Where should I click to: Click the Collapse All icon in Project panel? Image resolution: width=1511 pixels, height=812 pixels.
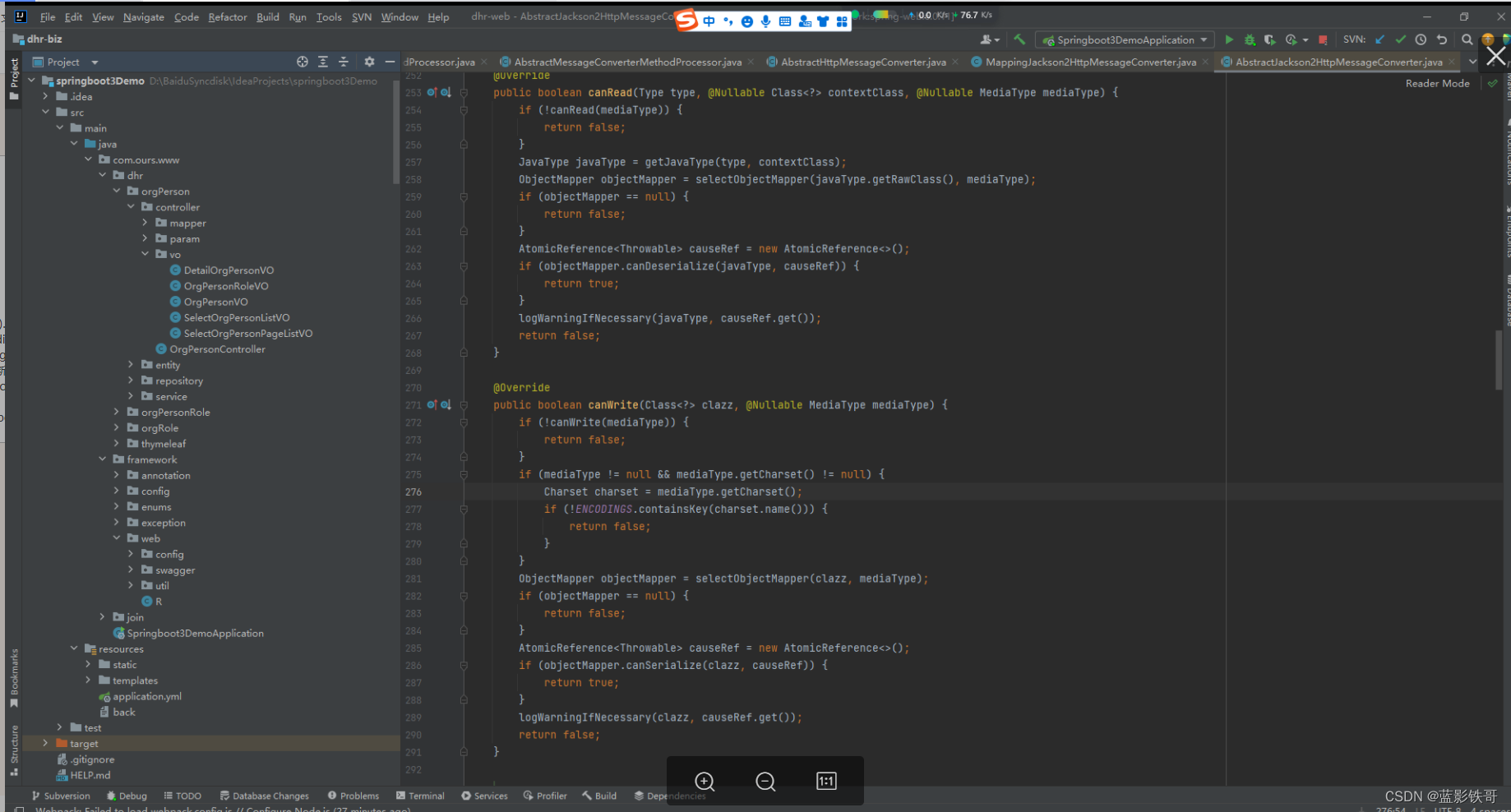coord(344,62)
